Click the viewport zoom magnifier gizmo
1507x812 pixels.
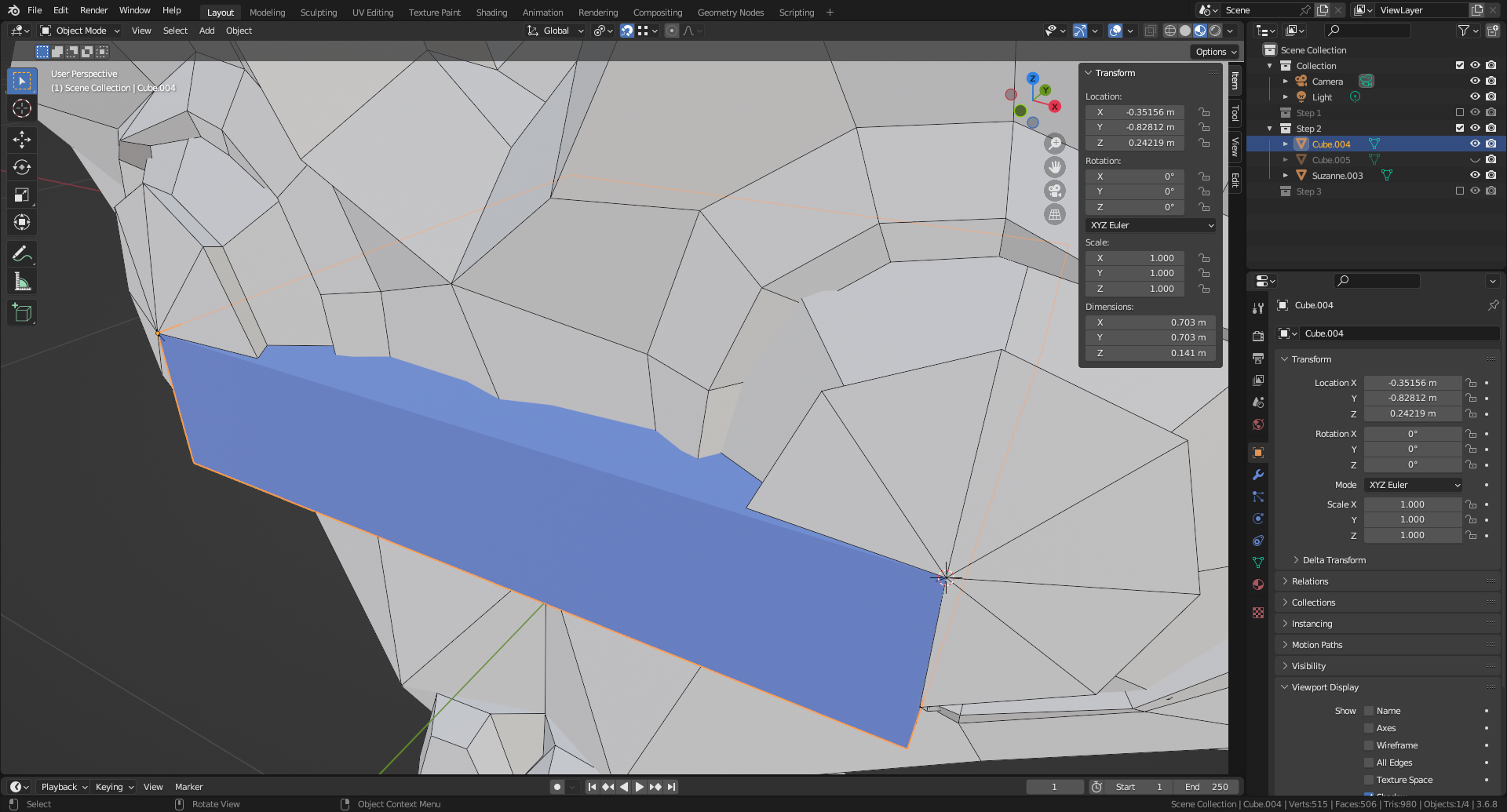click(1055, 144)
